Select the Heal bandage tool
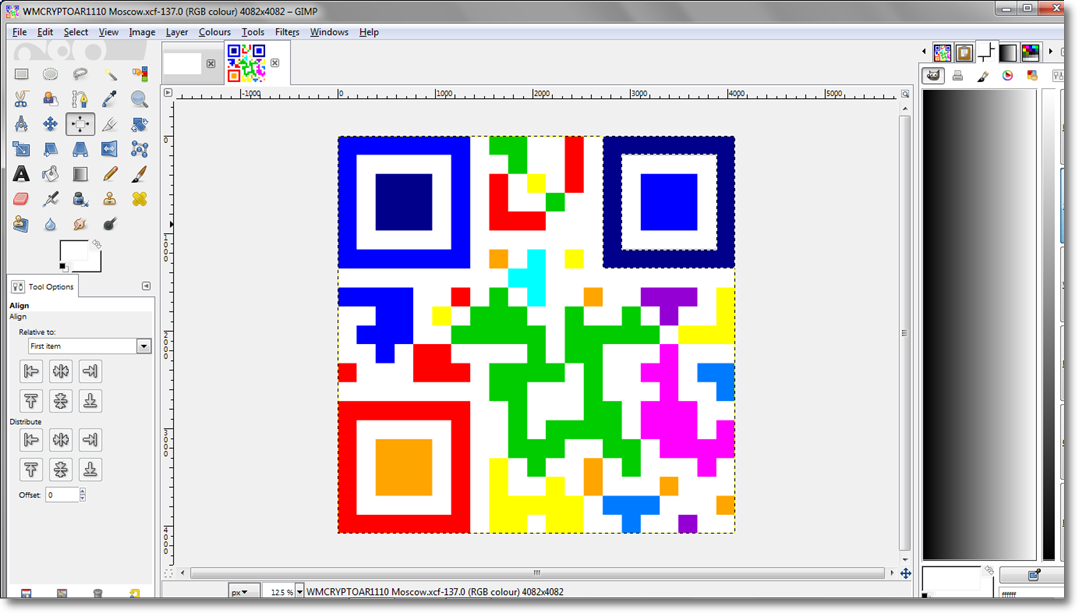The width and height of the screenshot is (1080, 615). [x=139, y=199]
